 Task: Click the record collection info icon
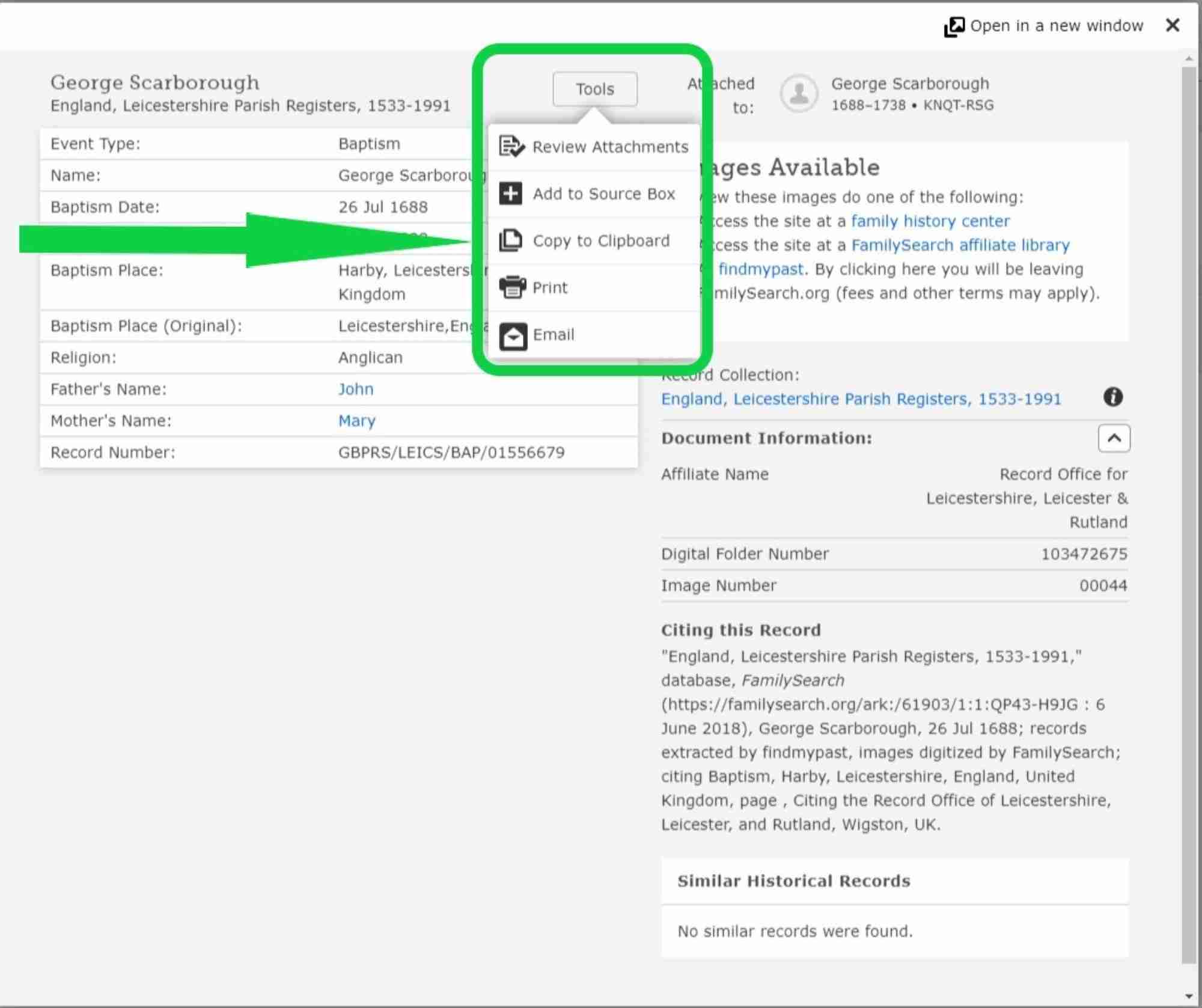click(1112, 397)
